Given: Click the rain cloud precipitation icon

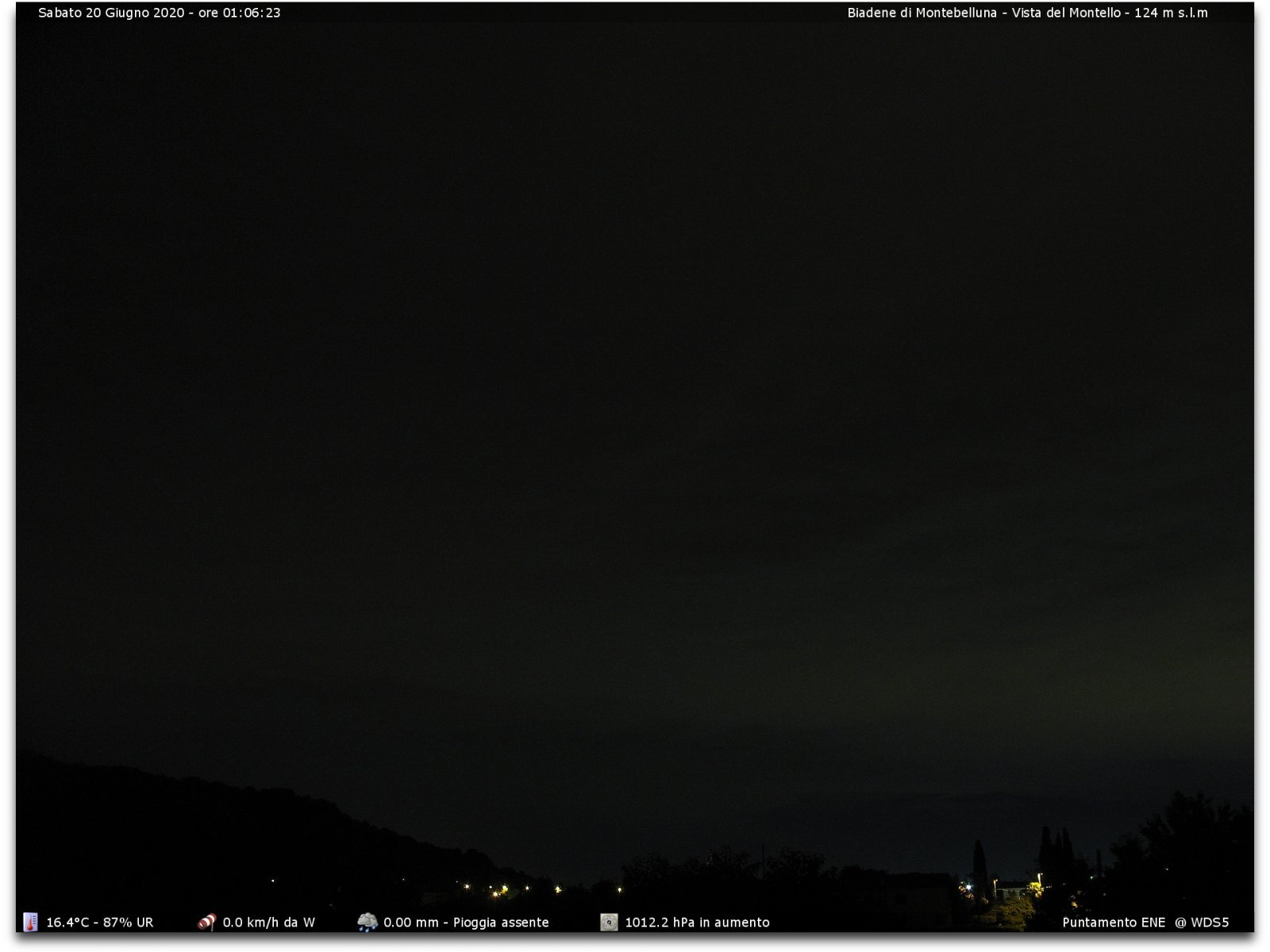Looking at the screenshot, I should coord(368,922).
